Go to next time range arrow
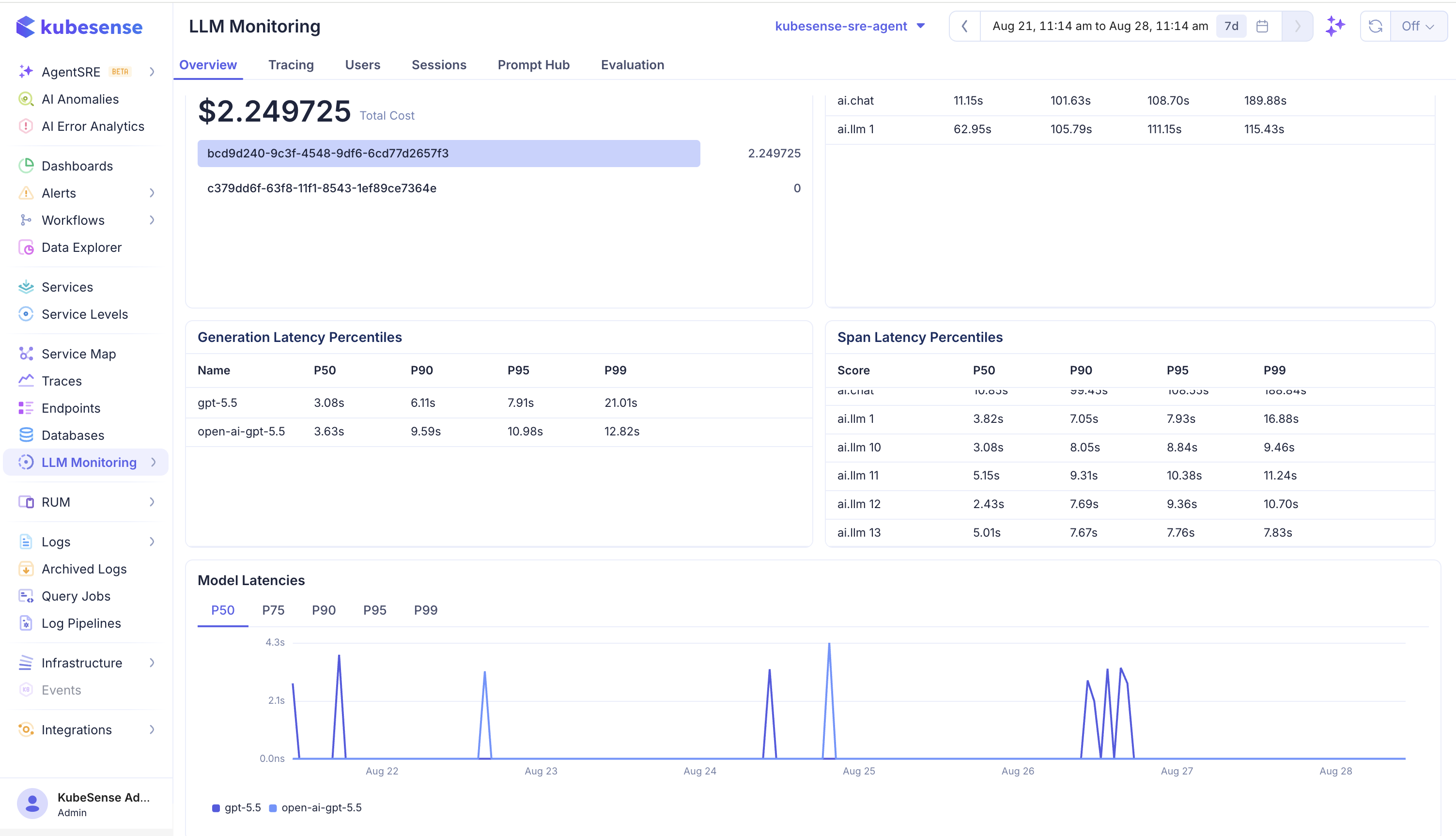The width and height of the screenshot is (1456, 836). click(1297, 26)
